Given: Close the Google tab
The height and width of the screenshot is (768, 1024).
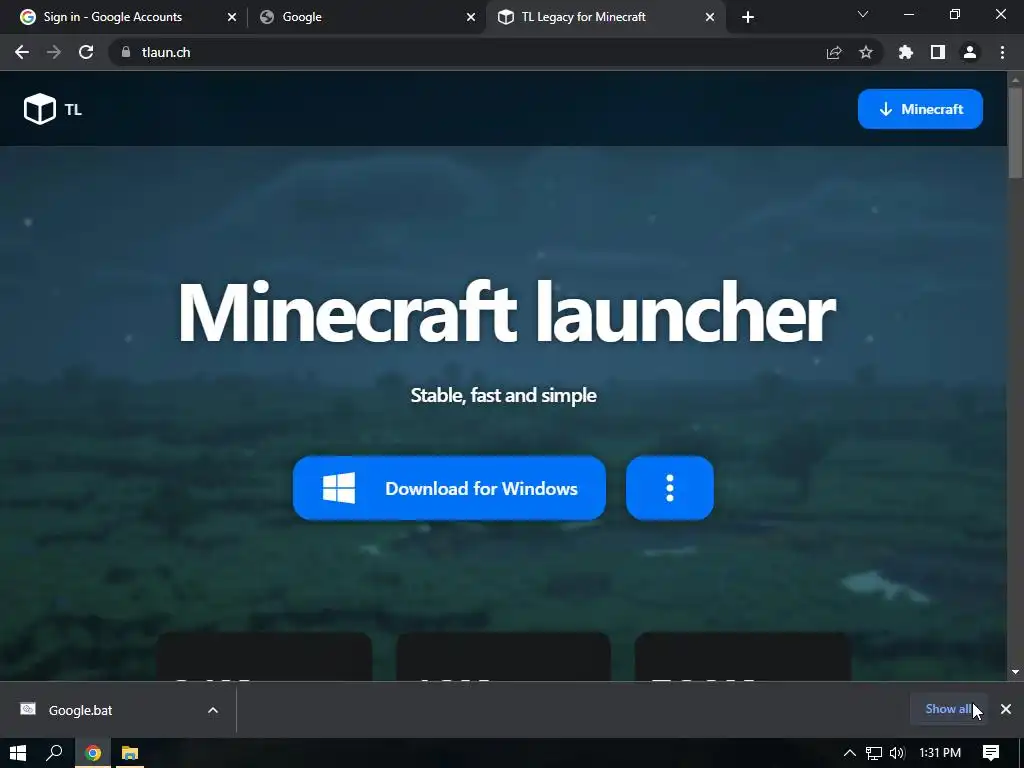Looking at the screenshot, I should (471, 17).
